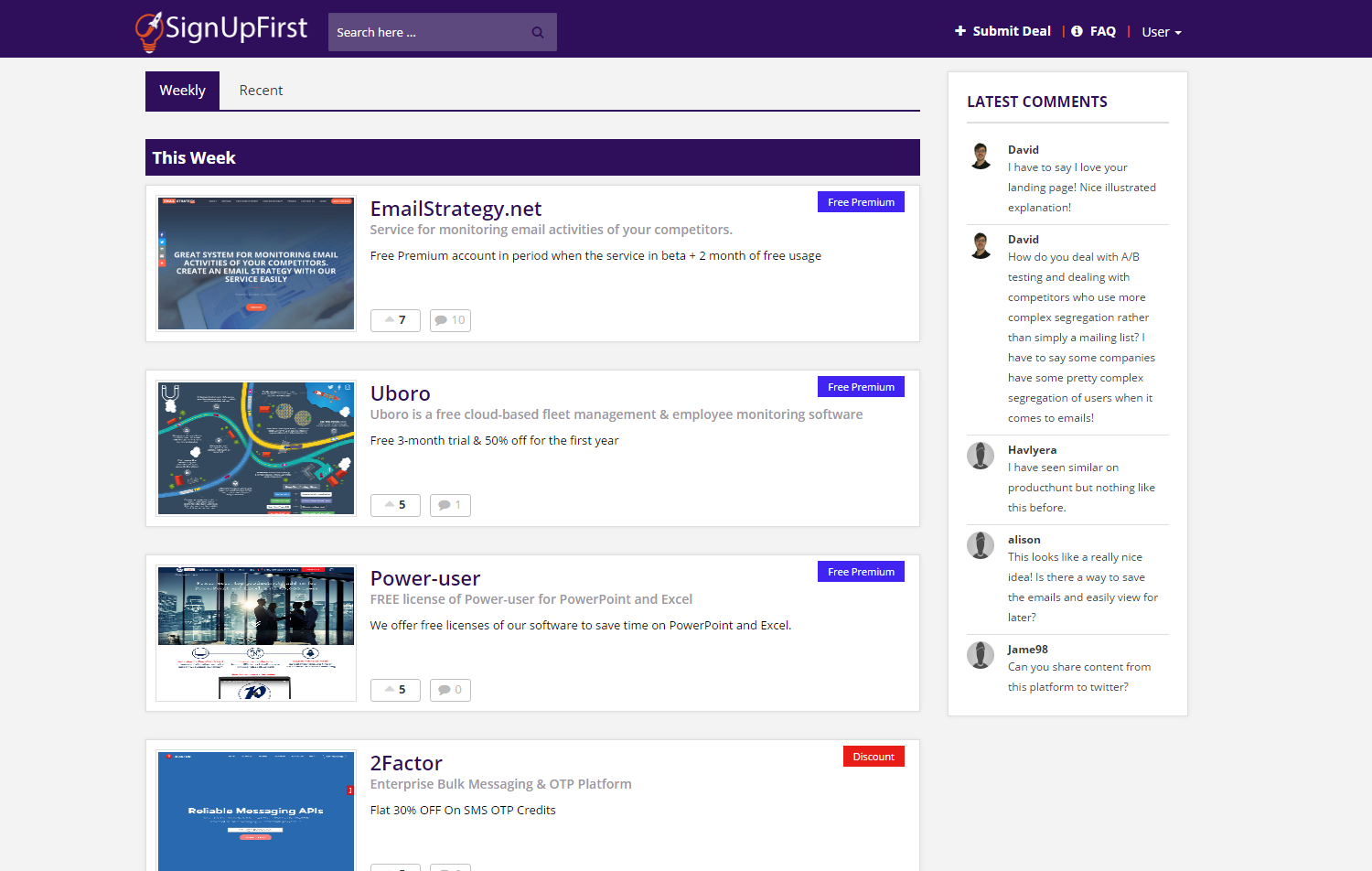Open the Submit Deal link
This screenshot has width=1372, height=871.
pos(1002,31)
